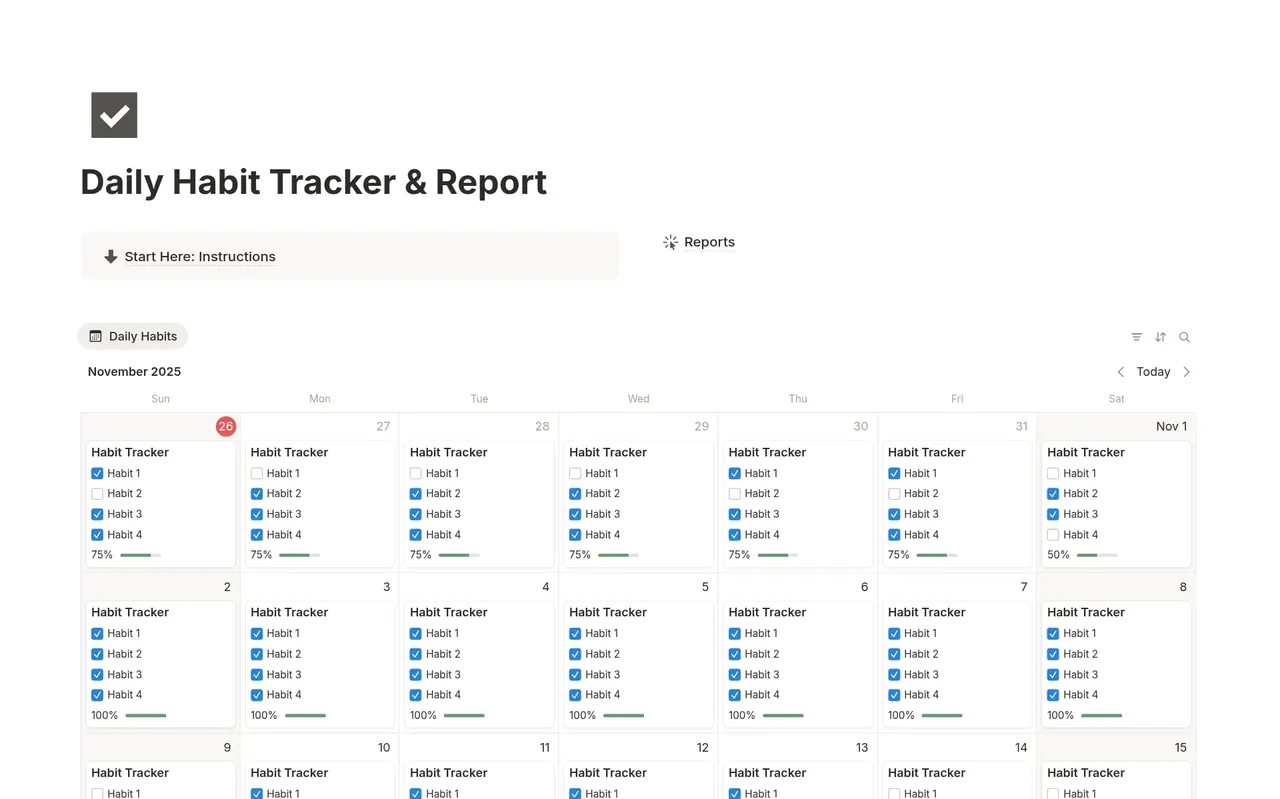Open the filter icon in the database toolbar

(x=1137, y=337)
